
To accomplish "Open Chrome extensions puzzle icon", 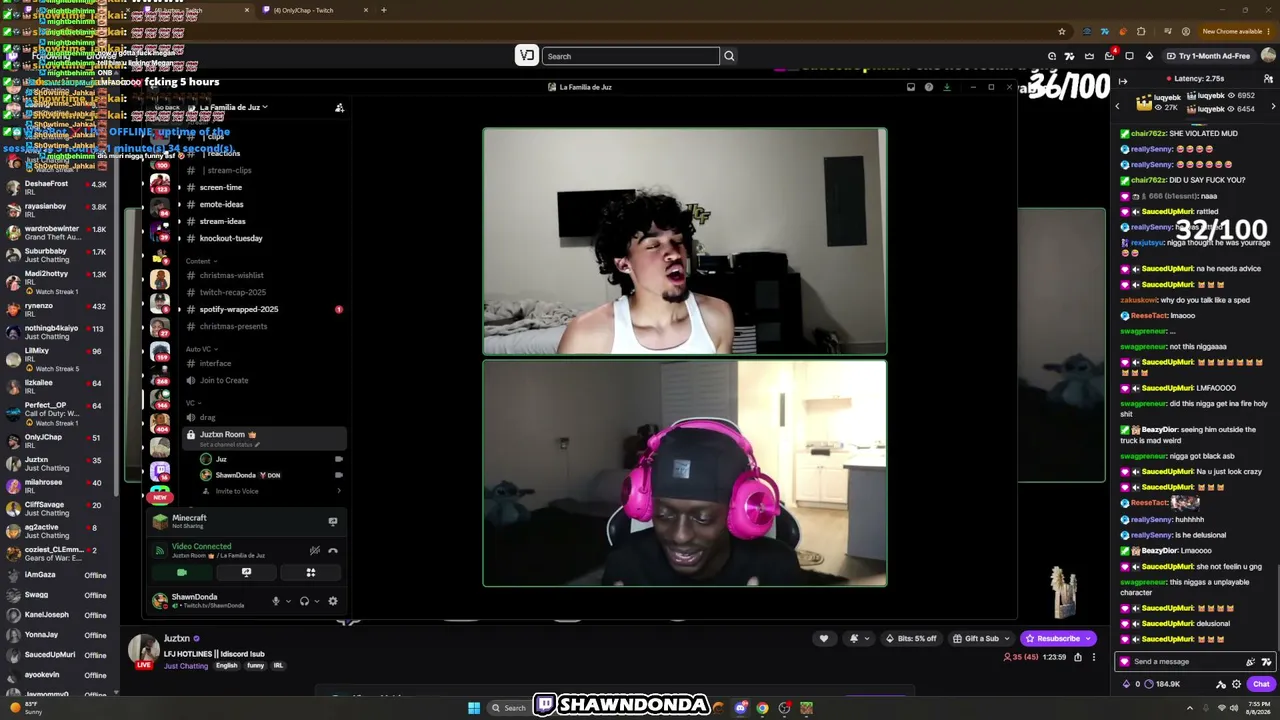I will pos(1141,31).
